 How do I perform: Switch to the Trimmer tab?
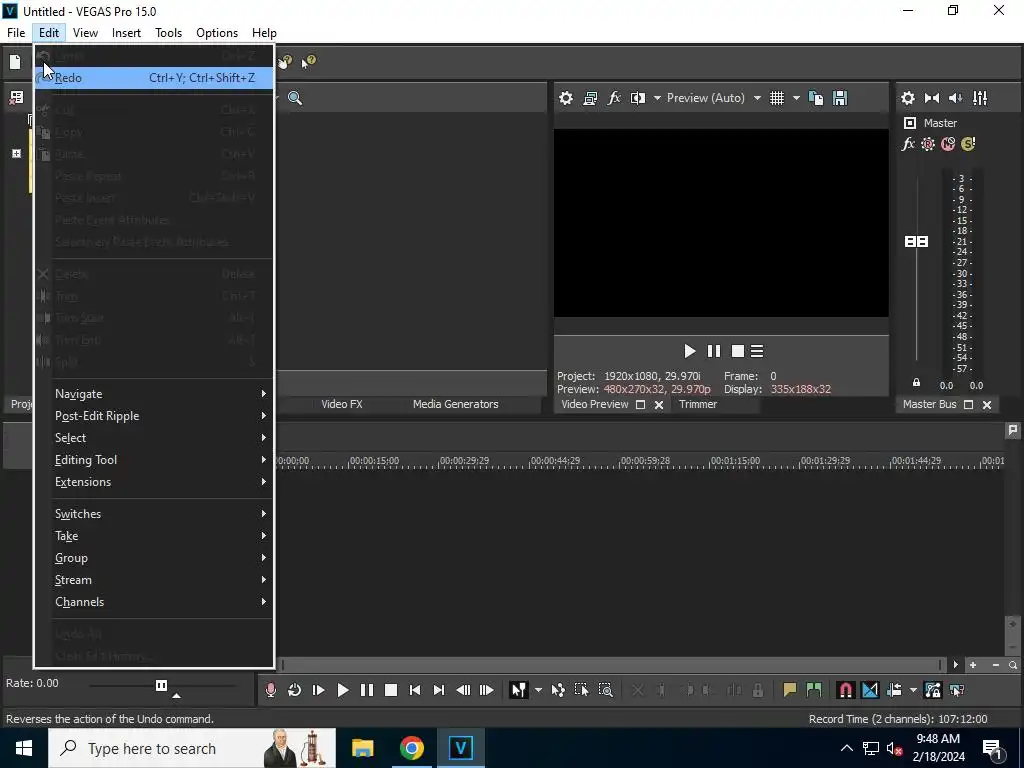pos(697,404)
